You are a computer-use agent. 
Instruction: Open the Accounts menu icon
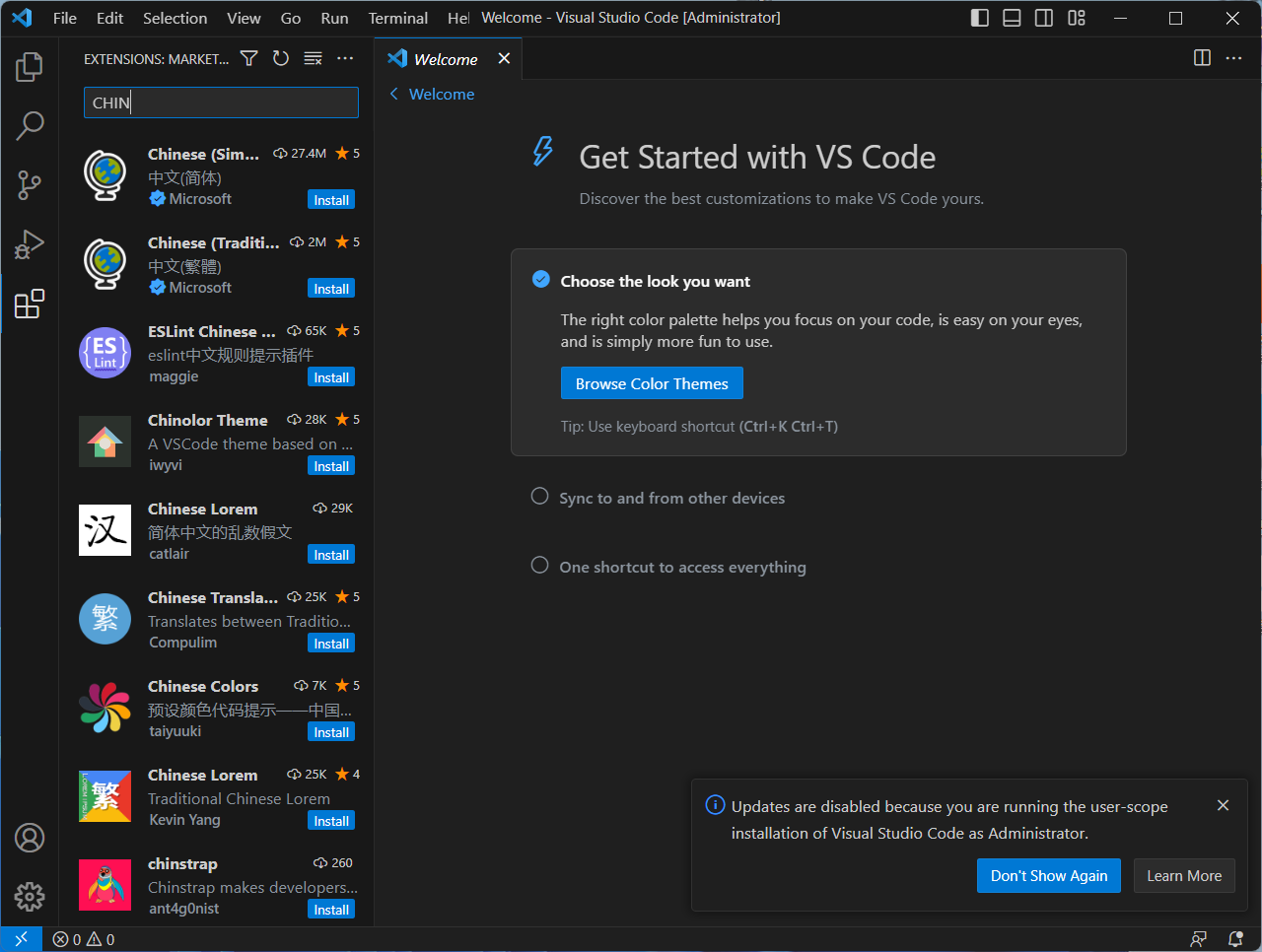point(30,838)
